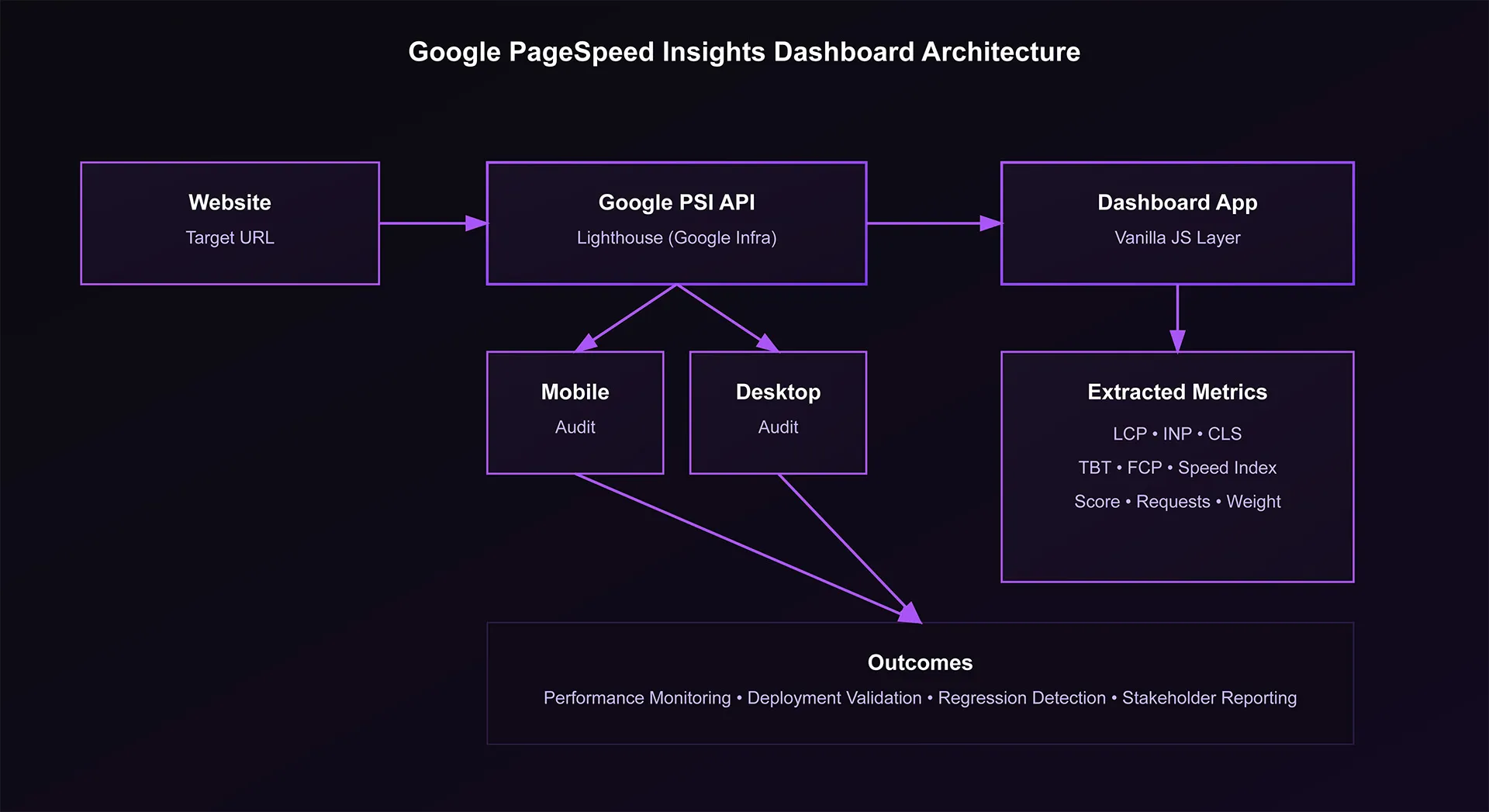Screen dimensions: 1489x812
Task: Select the 'Website' heading text
Action: point(230,202)
